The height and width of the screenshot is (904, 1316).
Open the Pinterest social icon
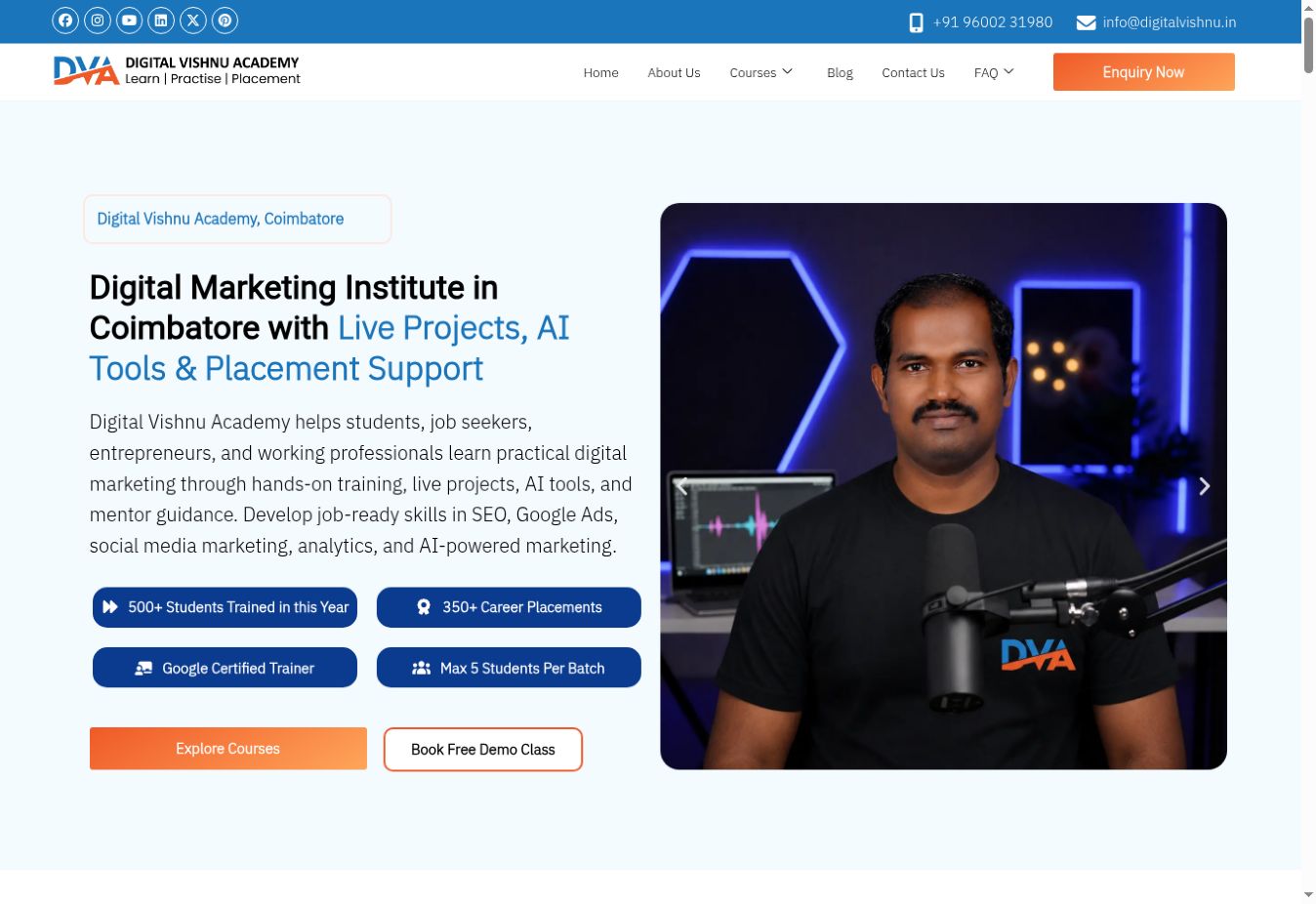(x=225, y=21)
